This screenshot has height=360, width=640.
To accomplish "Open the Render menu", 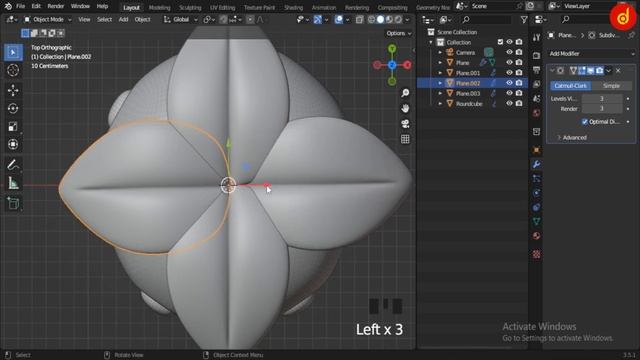I will pyautogui.click(x=56, y=6).
